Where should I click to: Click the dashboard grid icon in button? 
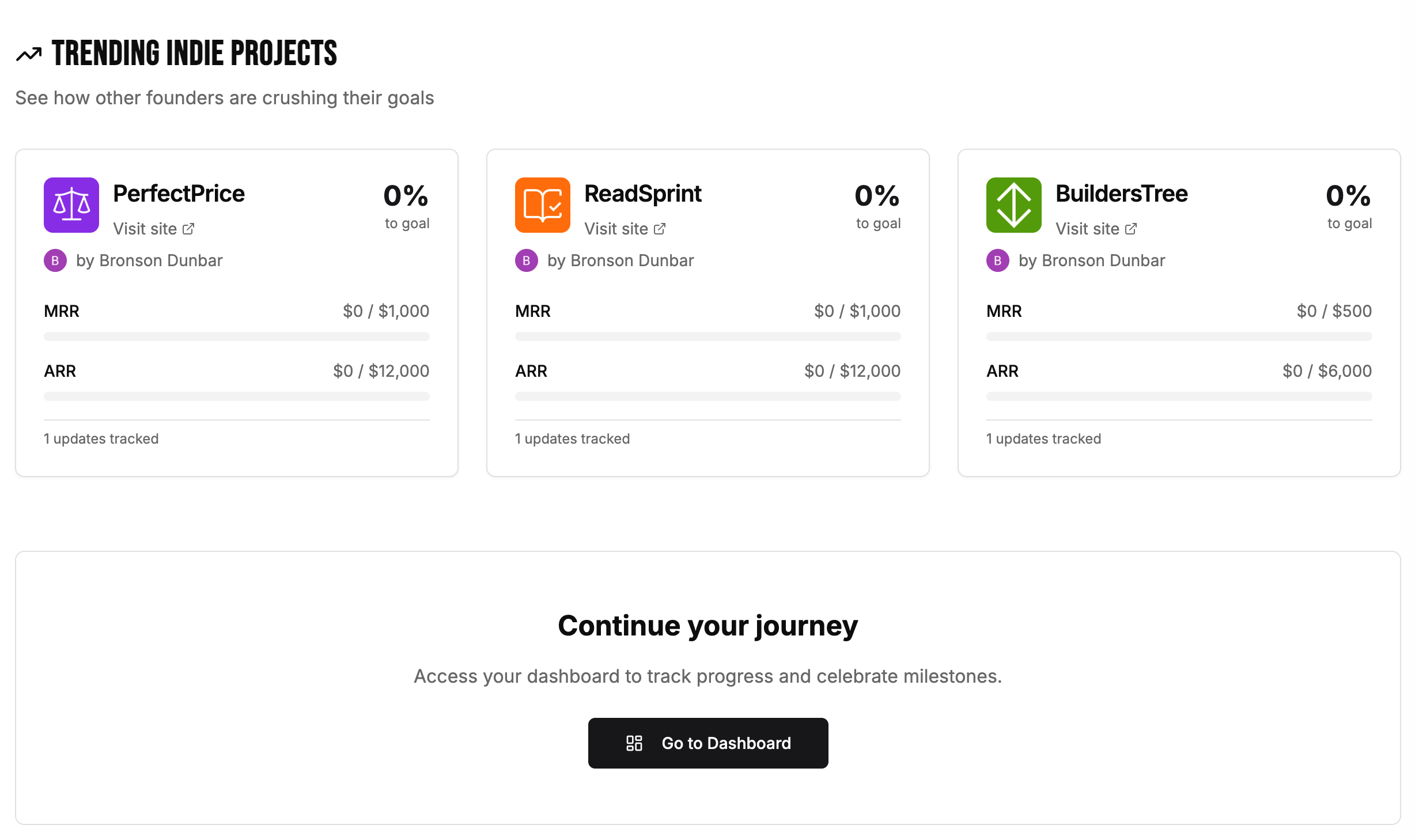pos(634,743)
